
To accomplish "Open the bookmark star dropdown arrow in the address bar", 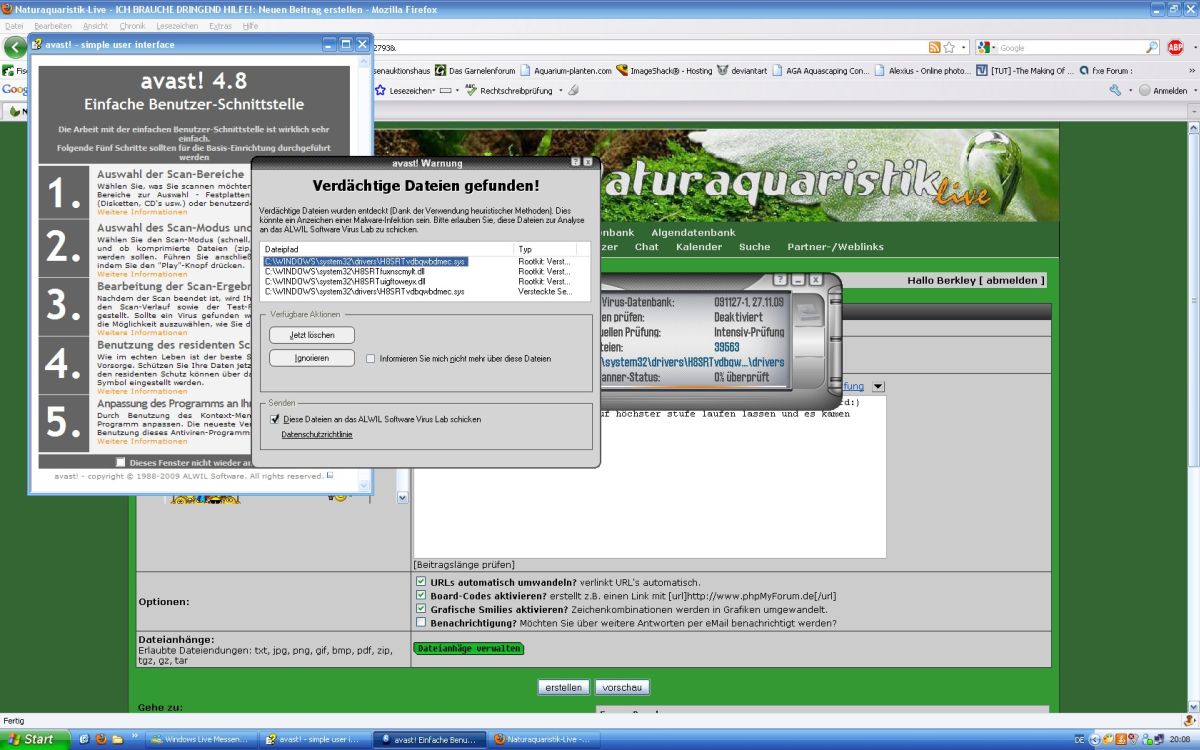I will [964, 47].
